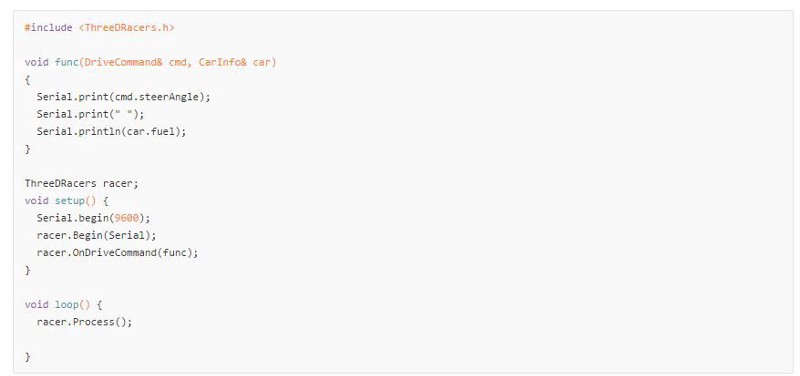Image resolution: width=800 pixels, height=376 pixels.
Task: Click the opening brace below func
Action: point(28,80)
